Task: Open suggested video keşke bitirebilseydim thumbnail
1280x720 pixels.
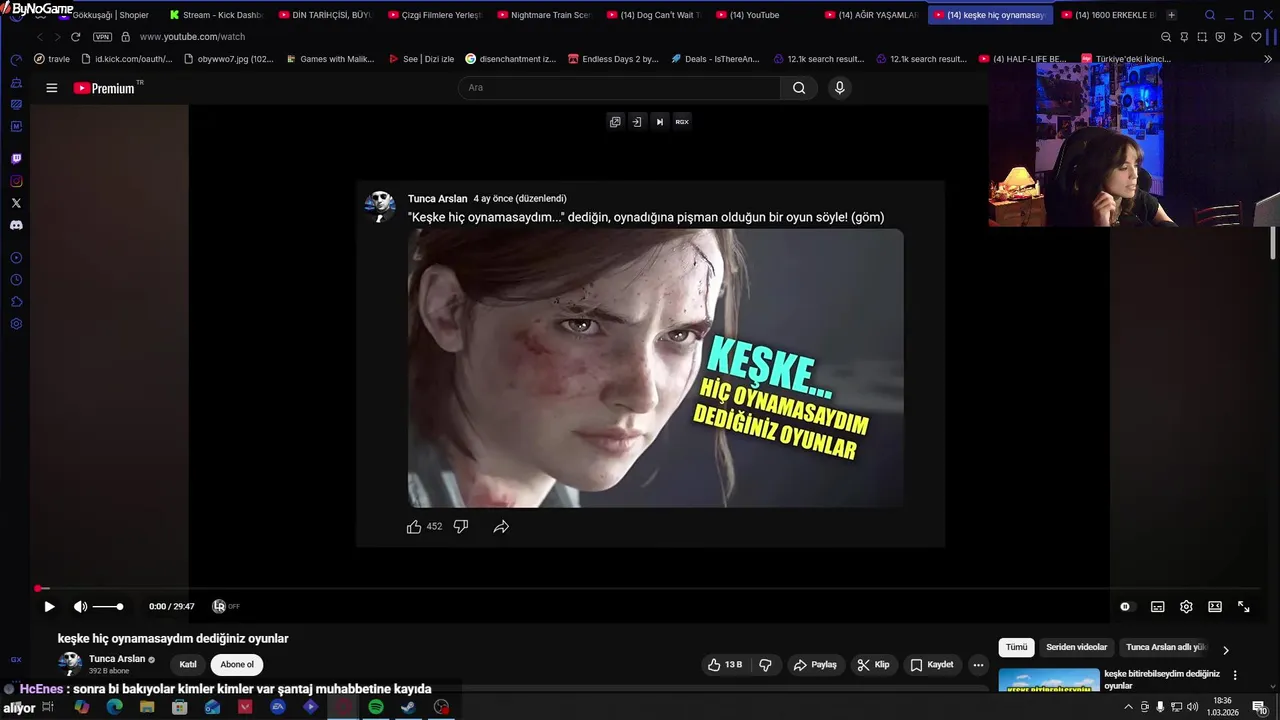Action: pos(1049,680)
